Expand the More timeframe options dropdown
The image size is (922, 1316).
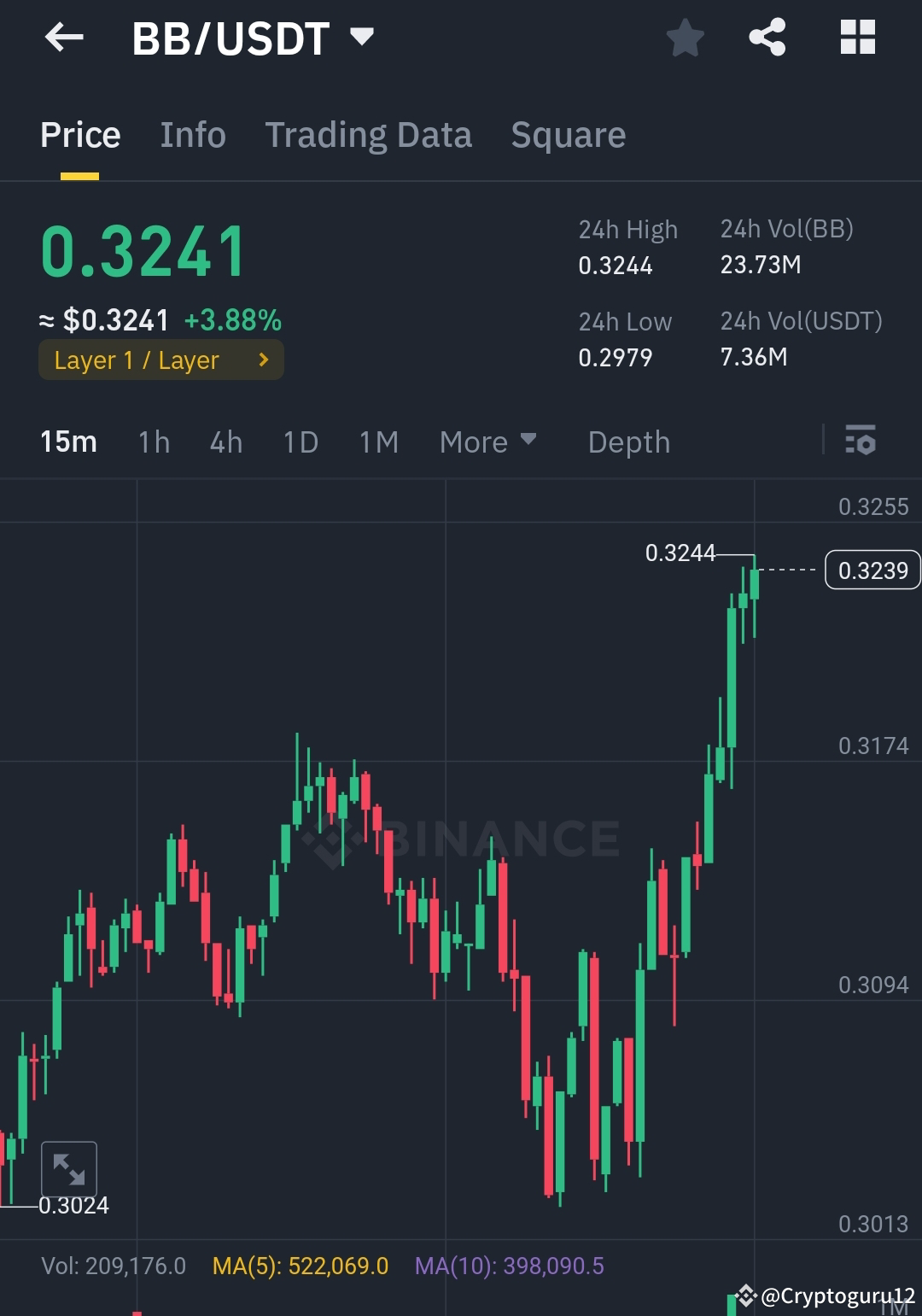pos(488,442)
